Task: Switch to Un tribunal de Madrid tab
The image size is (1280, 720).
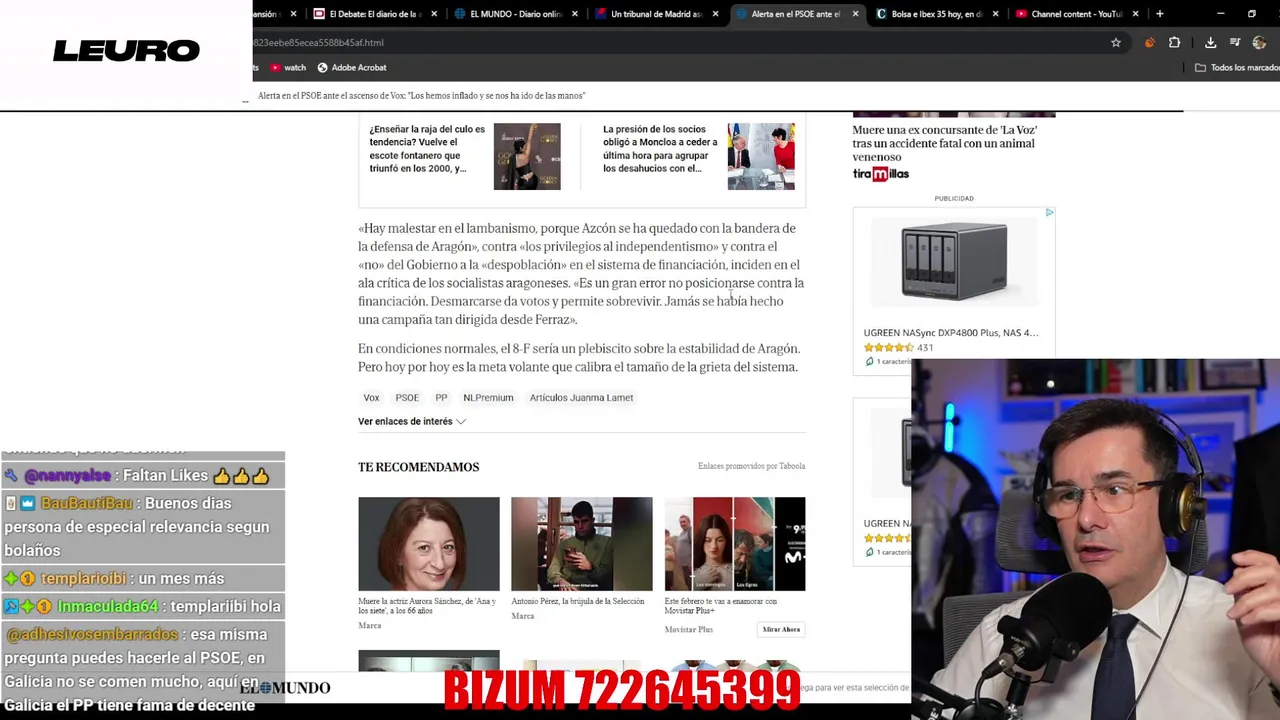Action: (655, 14)
